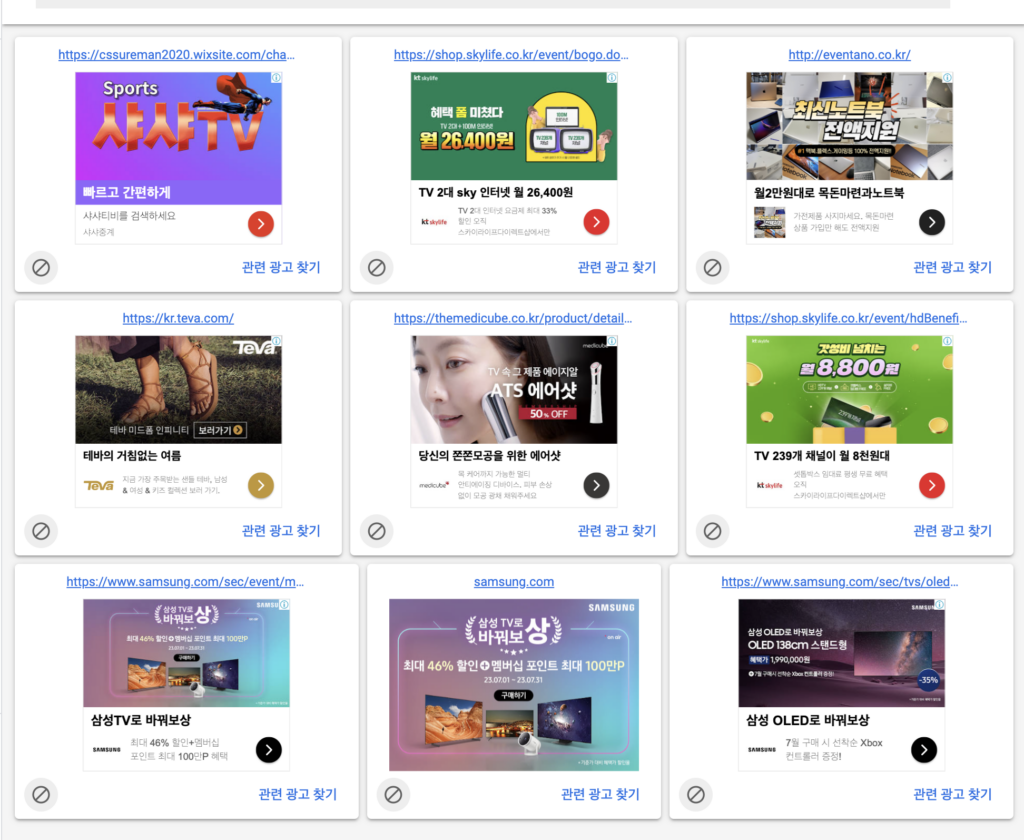Block the skylife 월 26,400원 ad

(377, 268)
